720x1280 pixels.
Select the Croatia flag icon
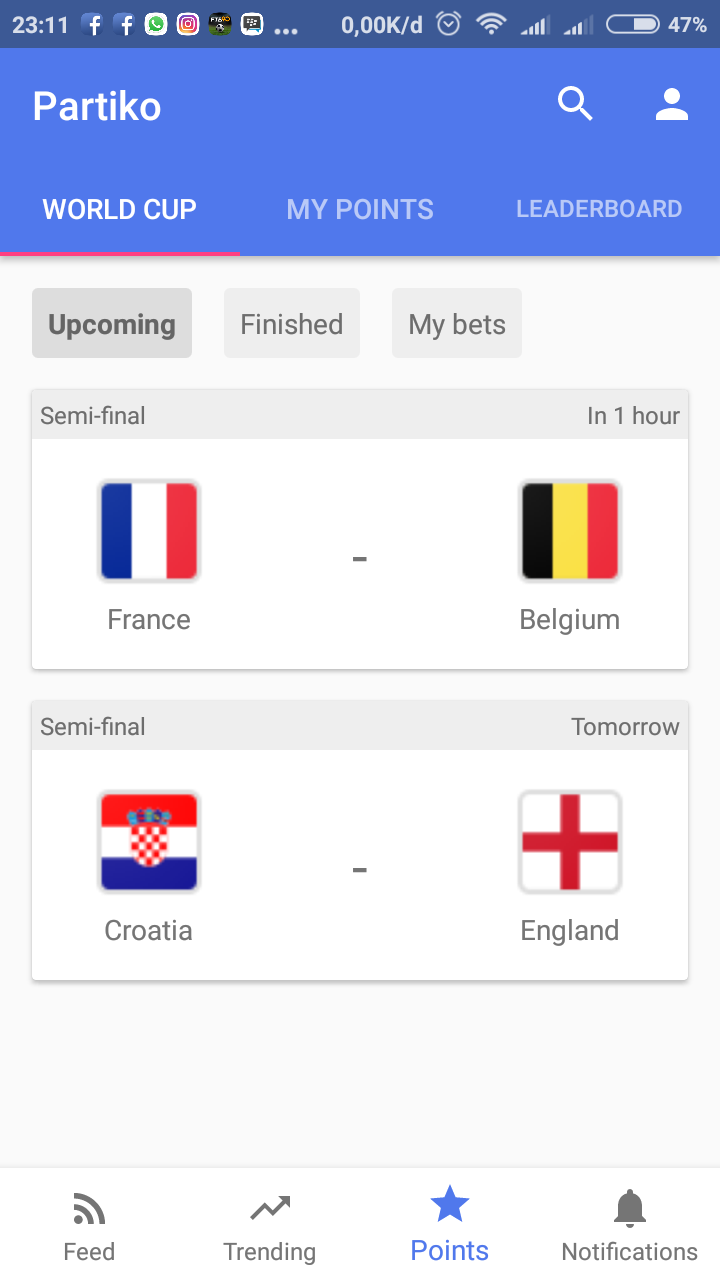click(x=149, y=842)
